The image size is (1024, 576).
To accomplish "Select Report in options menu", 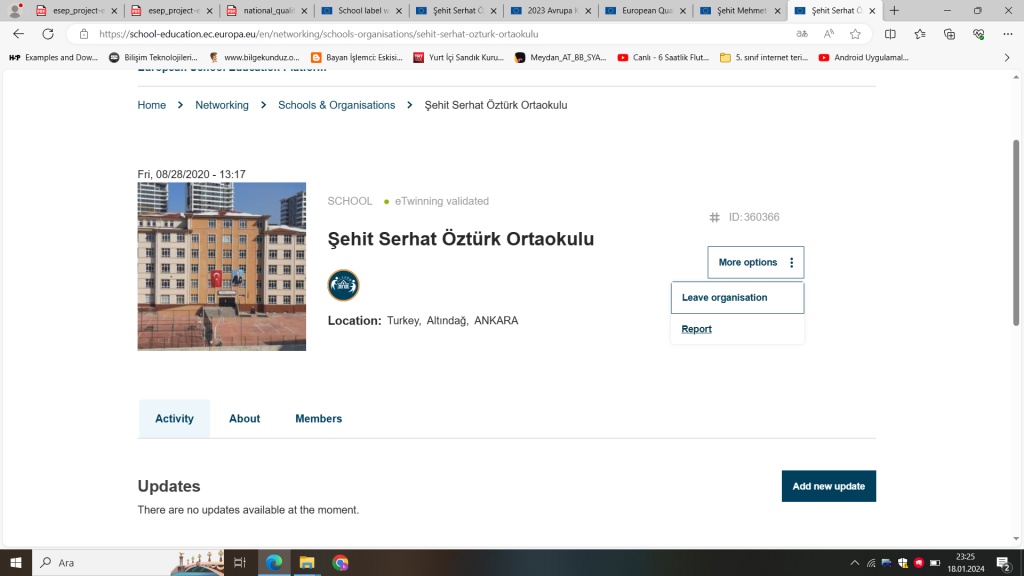I will tap(696, 329).
